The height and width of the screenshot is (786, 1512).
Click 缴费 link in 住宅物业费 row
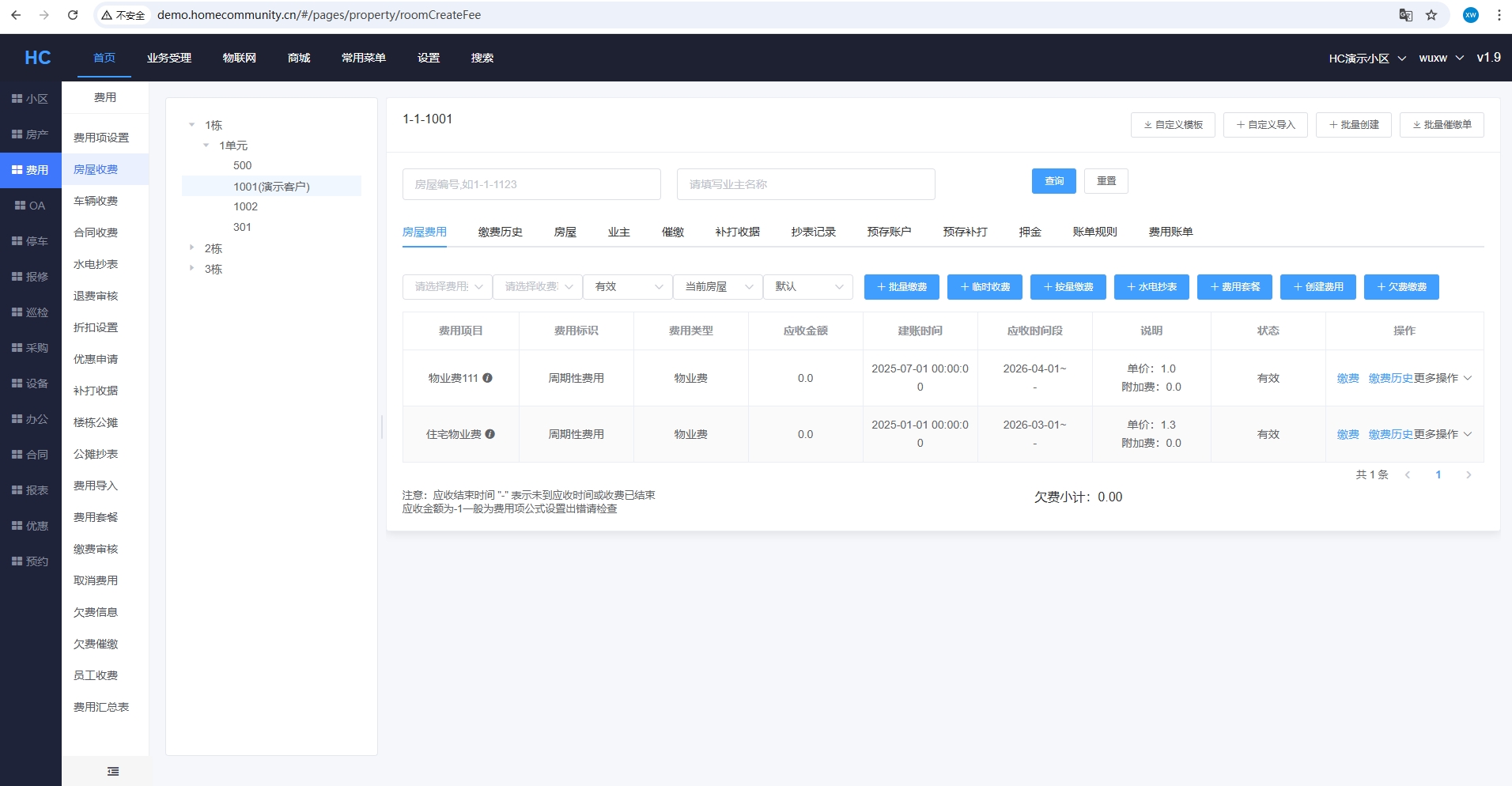[x=1348, y=434]
